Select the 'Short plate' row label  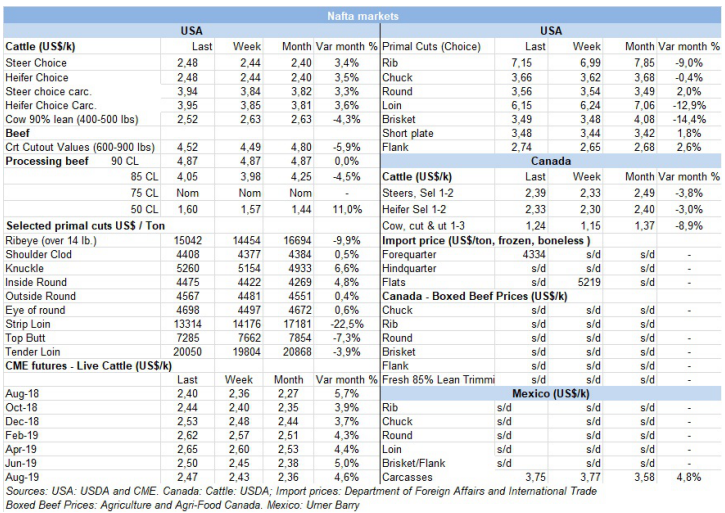point(409,132)
